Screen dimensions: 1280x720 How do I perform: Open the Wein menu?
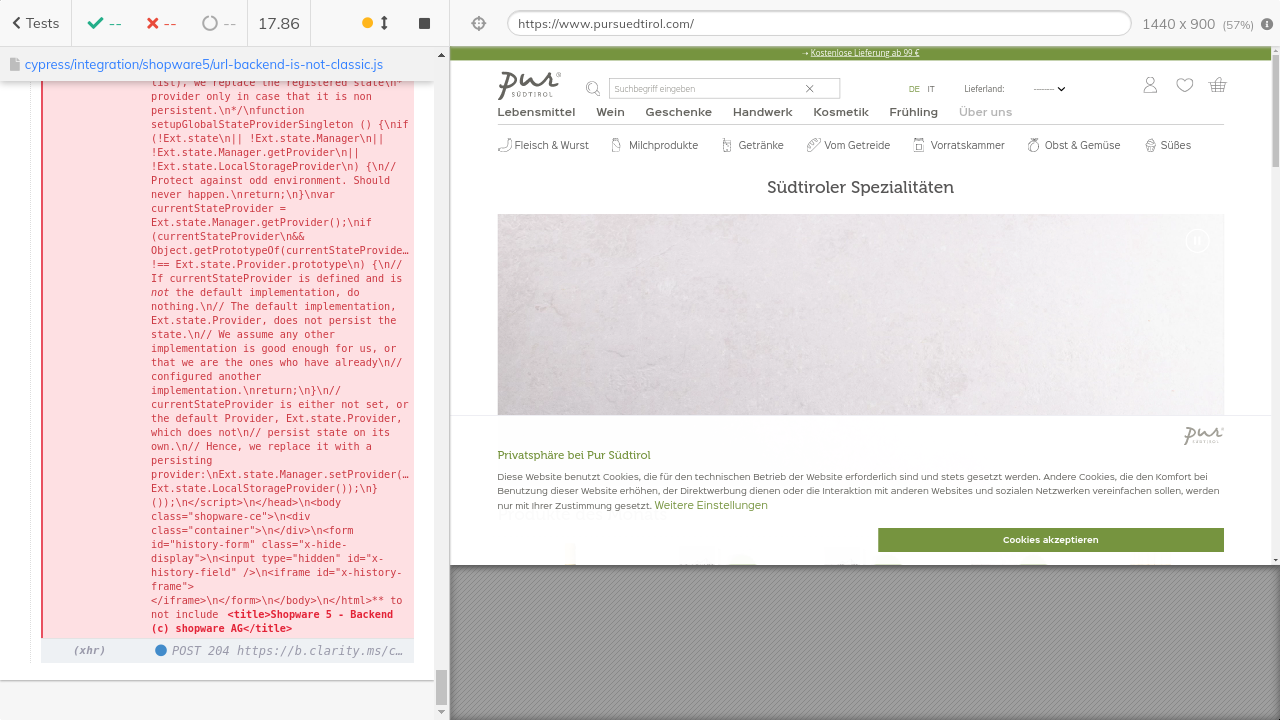[610, 112]
